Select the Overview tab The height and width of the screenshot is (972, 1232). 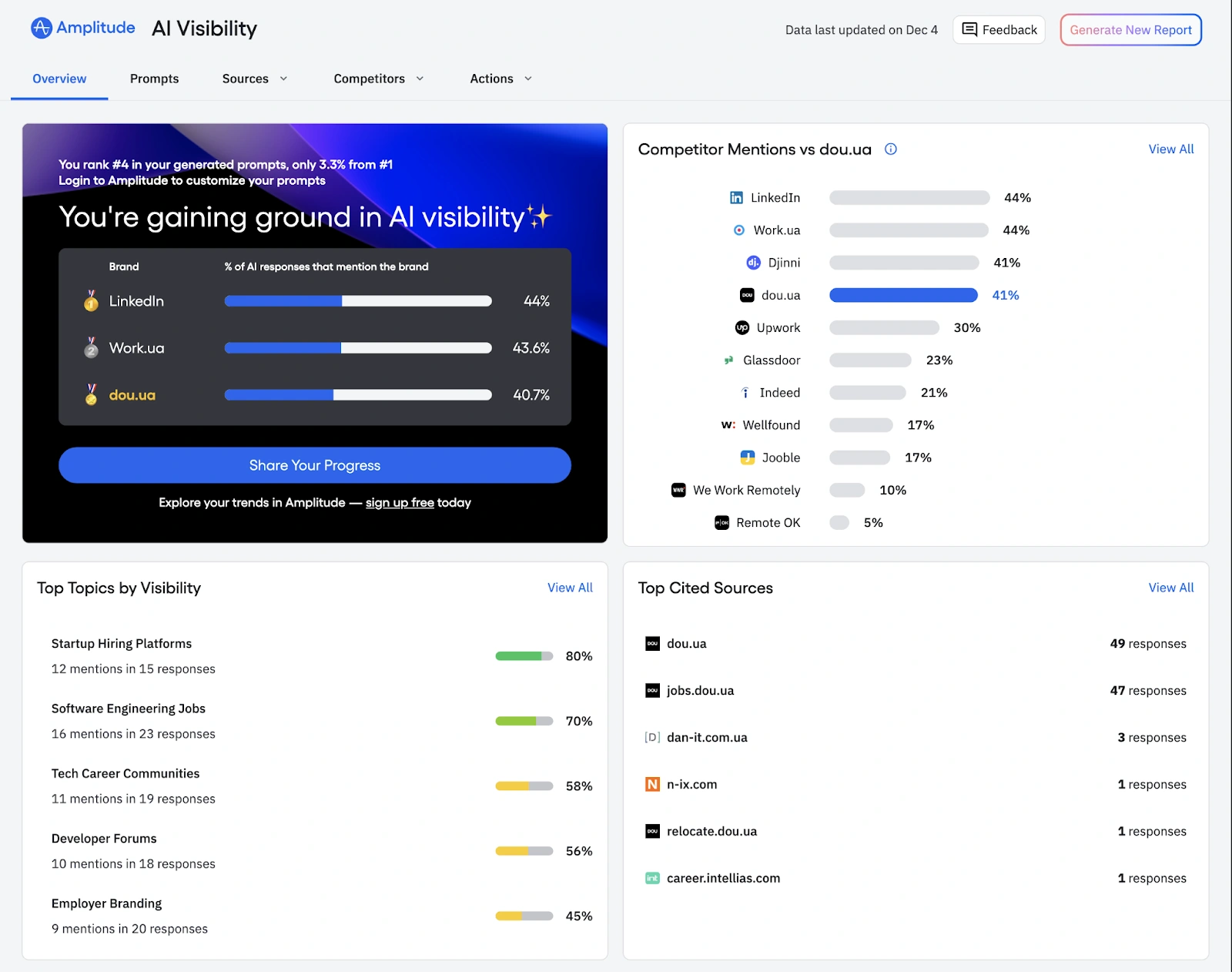pos(59,79)
